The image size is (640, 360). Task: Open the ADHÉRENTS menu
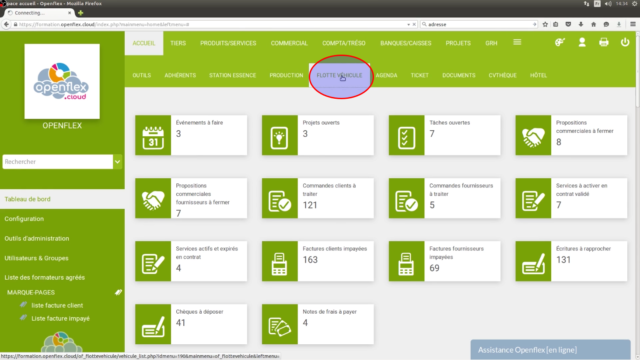coord(180,76)
